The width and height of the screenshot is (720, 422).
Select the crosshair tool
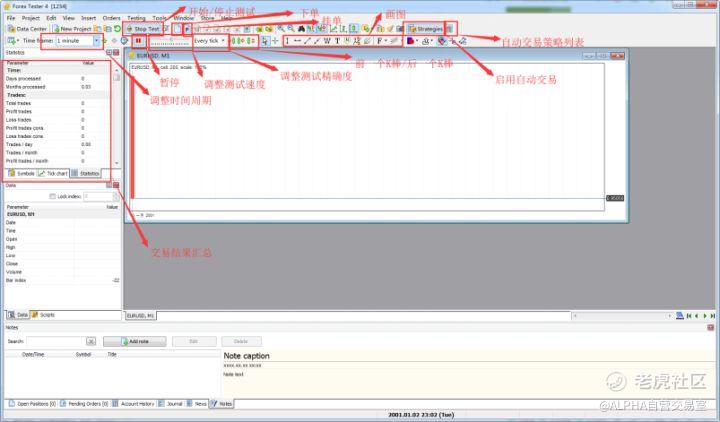275,41
